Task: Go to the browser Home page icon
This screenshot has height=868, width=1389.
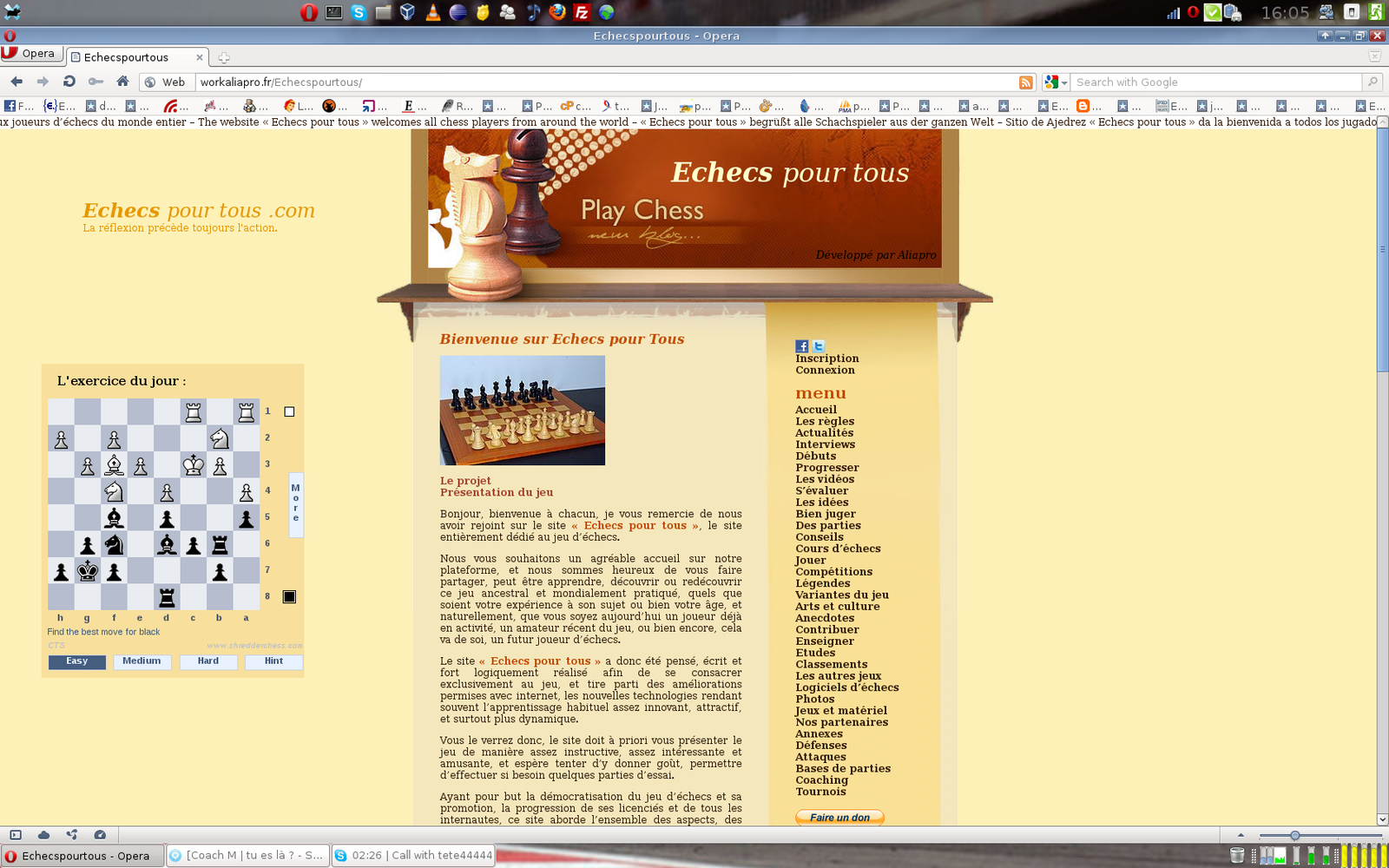Action: (122, 82)
